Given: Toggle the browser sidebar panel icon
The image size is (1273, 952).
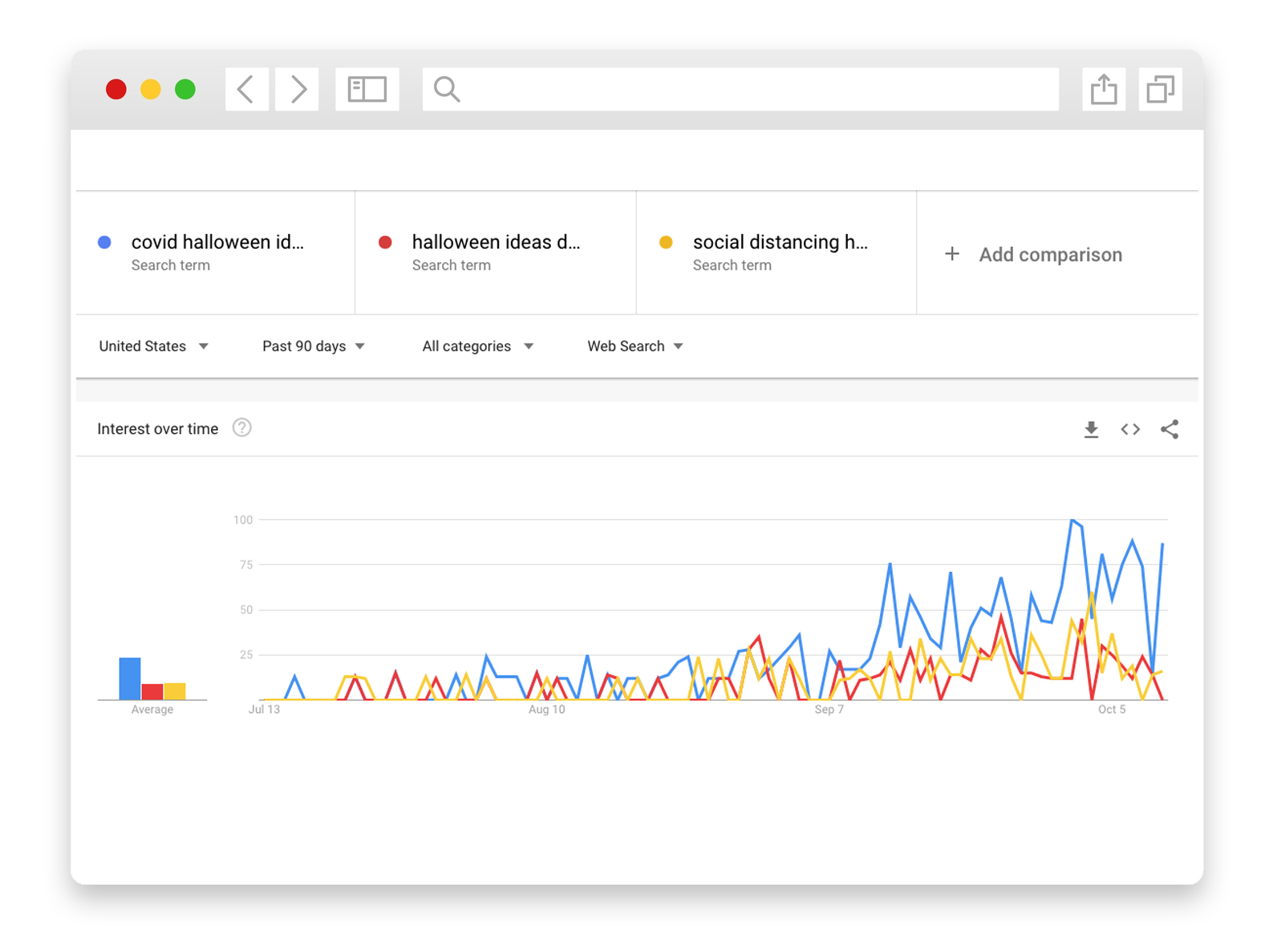Looking at the screenshot, I should (367, 89).
